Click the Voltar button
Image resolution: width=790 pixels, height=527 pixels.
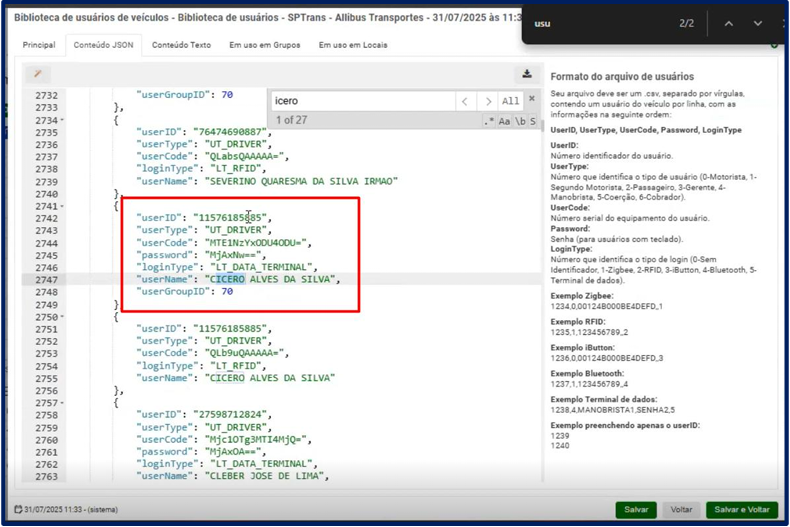coord(681,510)
